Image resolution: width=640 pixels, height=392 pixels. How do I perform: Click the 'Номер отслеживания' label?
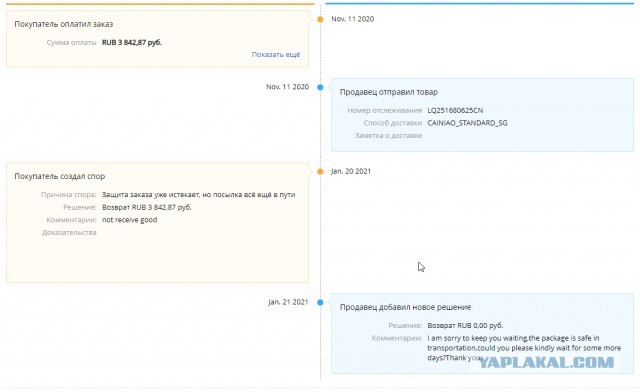tap(384, 110)
